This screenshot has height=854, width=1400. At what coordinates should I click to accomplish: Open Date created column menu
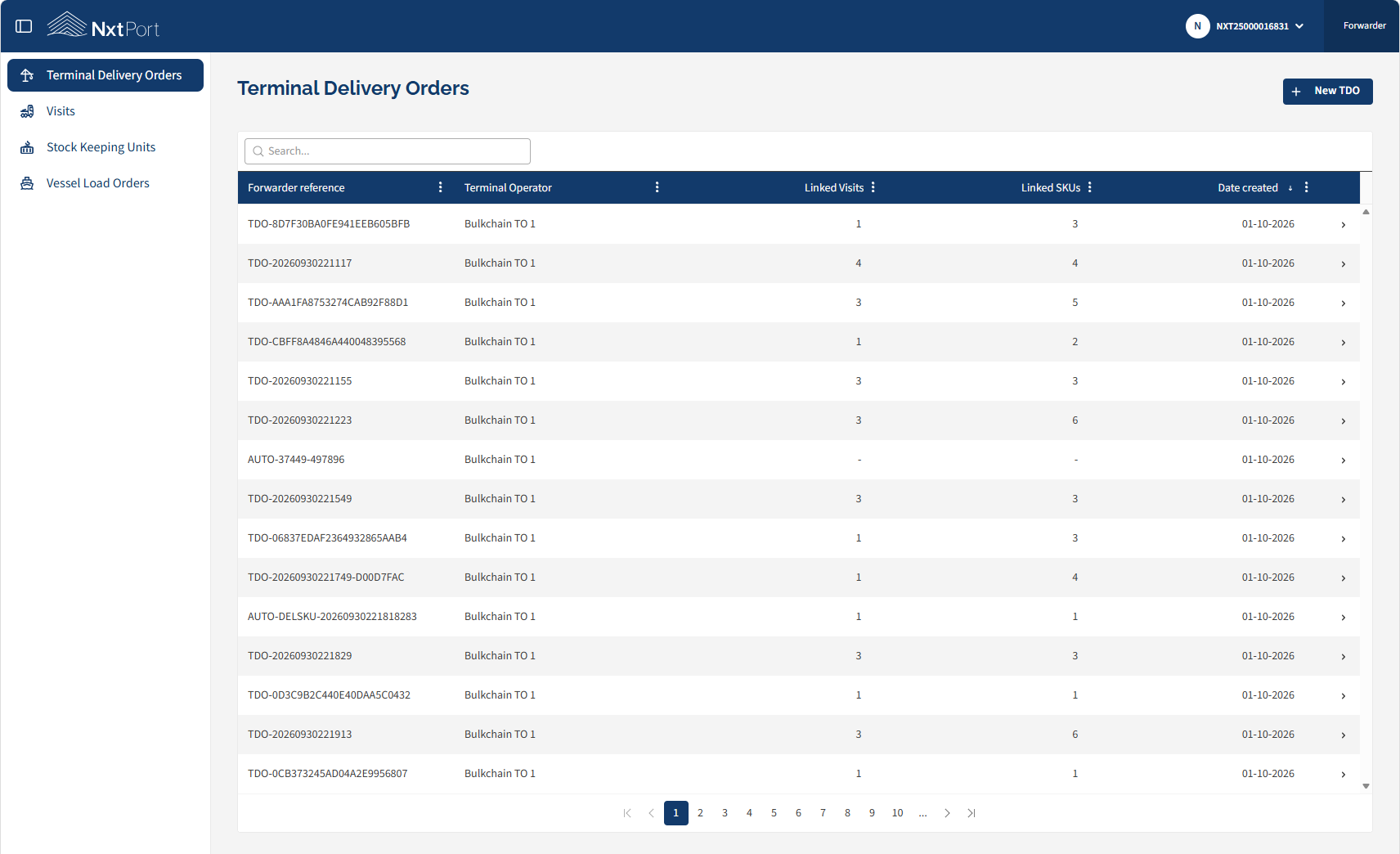[x=1307, y=187]
